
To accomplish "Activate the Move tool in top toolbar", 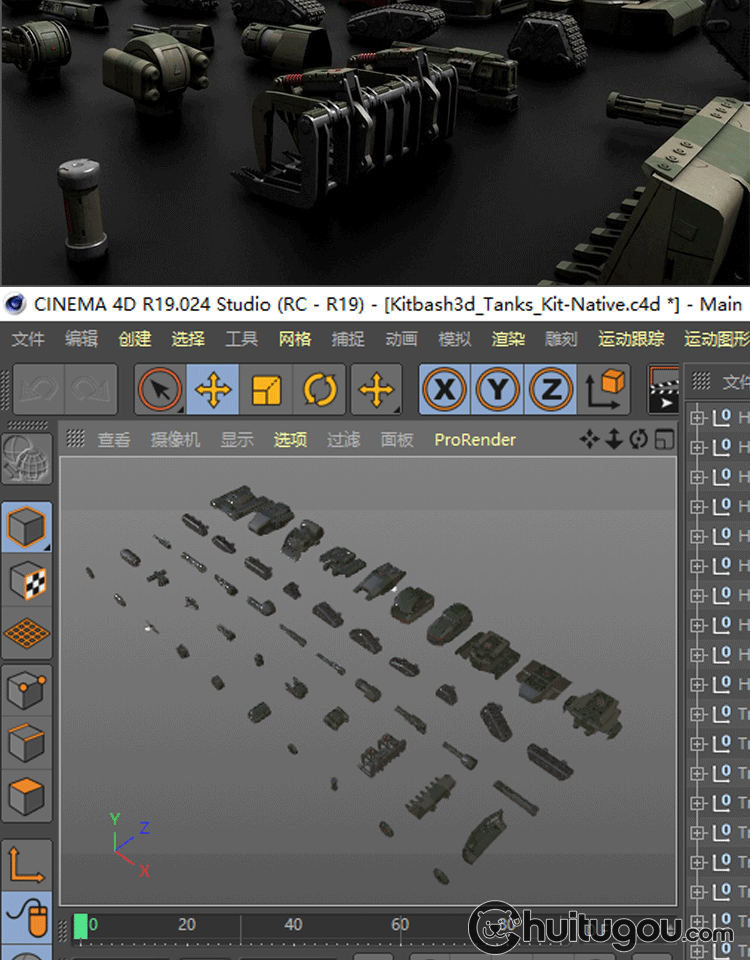I will [x=213, y=390].
